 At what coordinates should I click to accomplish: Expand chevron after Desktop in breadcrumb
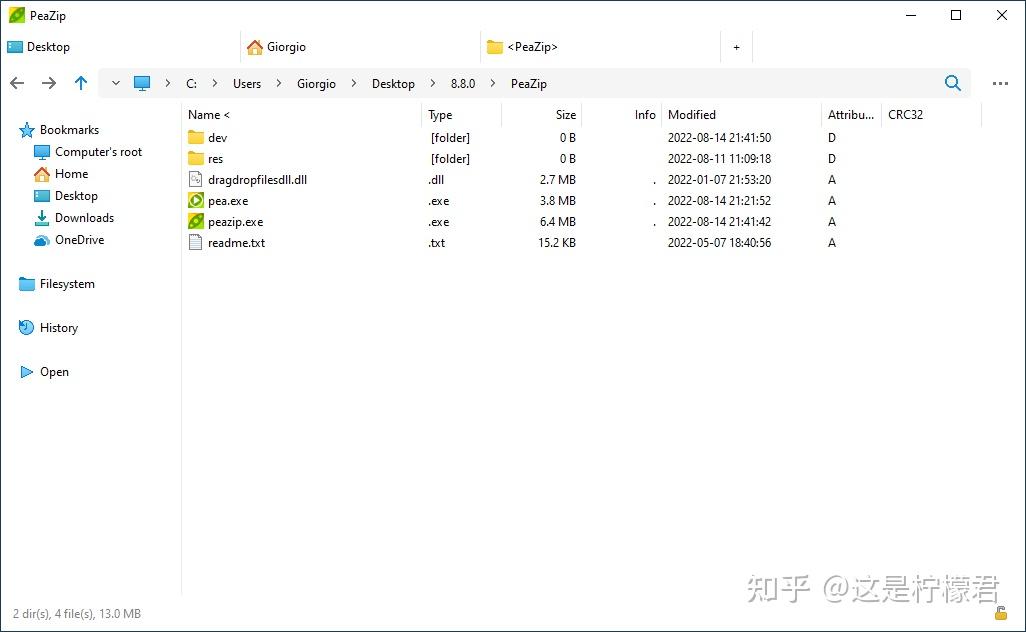(x=433, y=83)
